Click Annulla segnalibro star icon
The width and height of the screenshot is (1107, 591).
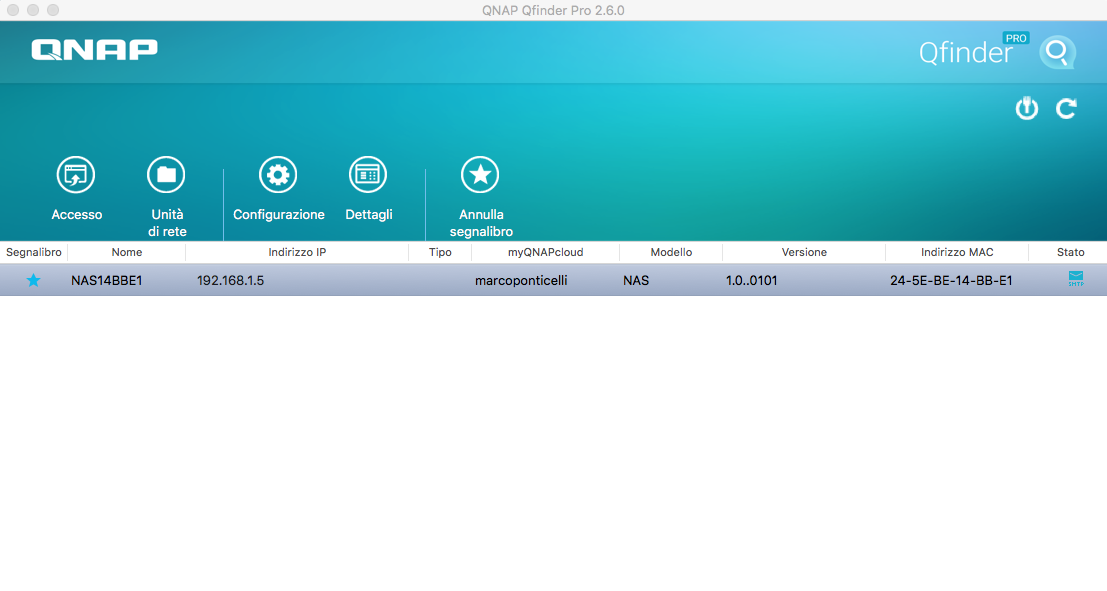[480, 176]
